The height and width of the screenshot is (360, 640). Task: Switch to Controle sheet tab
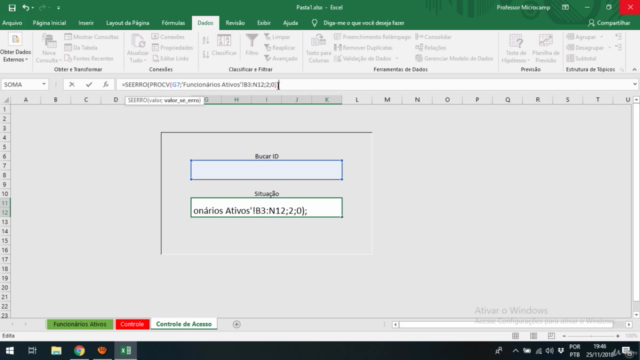pos(132,324)
